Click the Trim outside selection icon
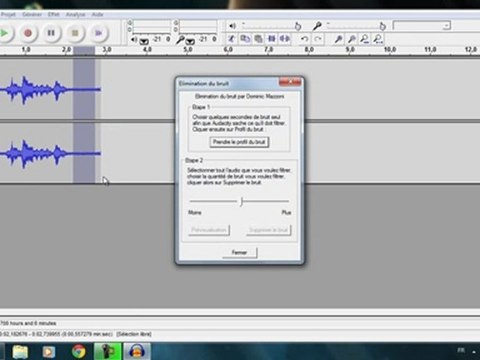Image resolution: width=480 pixels, height=360 pixels. 272,39
